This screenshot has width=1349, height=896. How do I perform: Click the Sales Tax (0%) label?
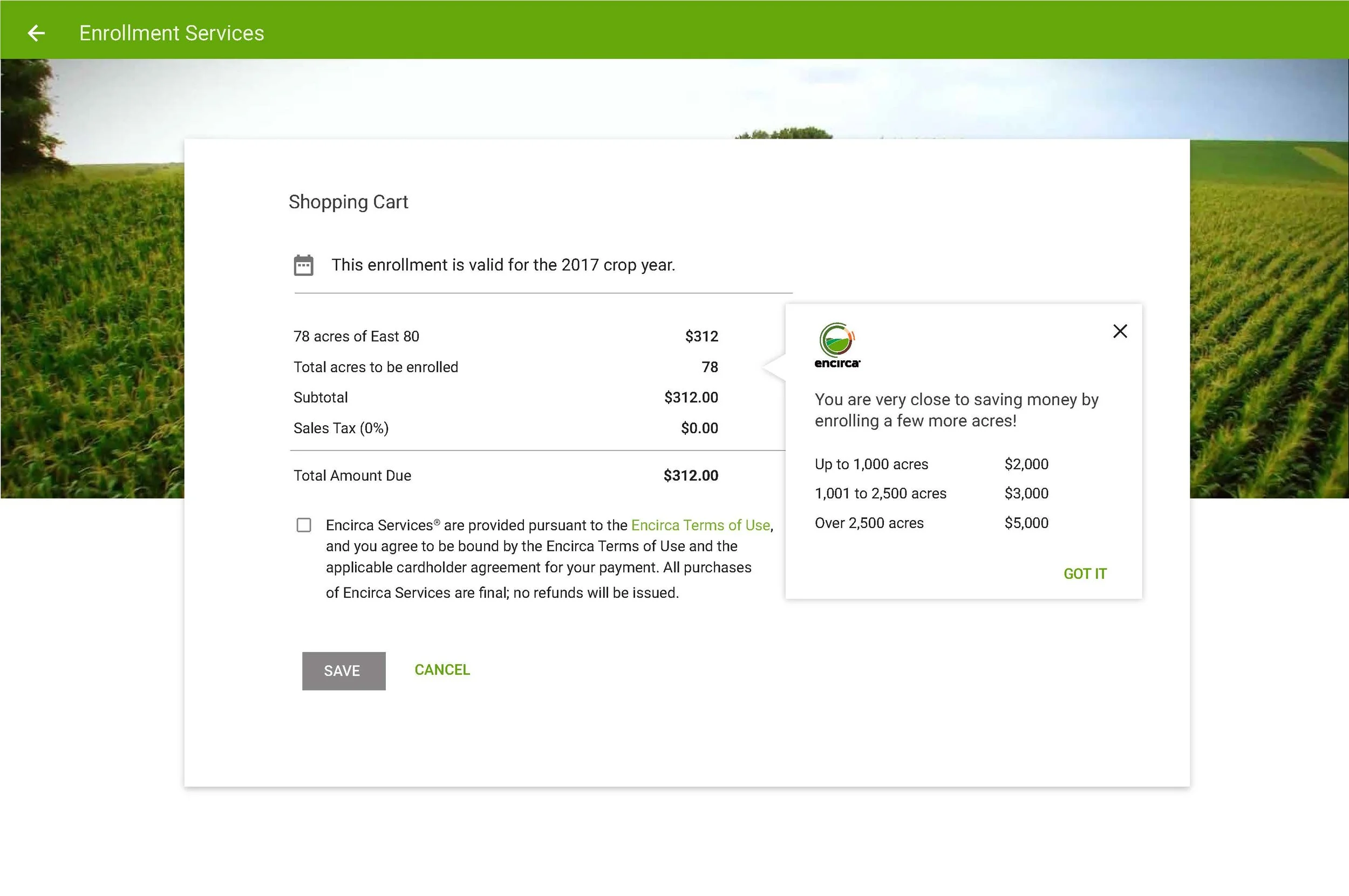pyautogui.click(x=340, y=428)
